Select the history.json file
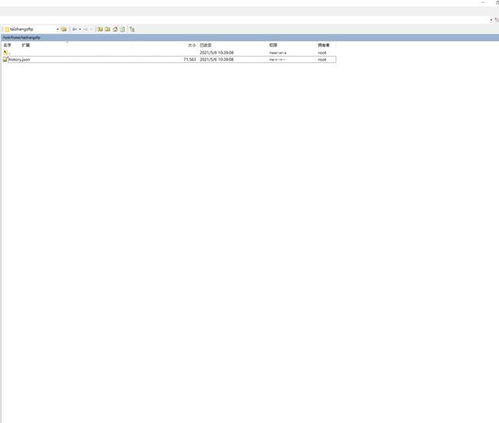This screenshot has height=423, width=499. tap(169, 59)
